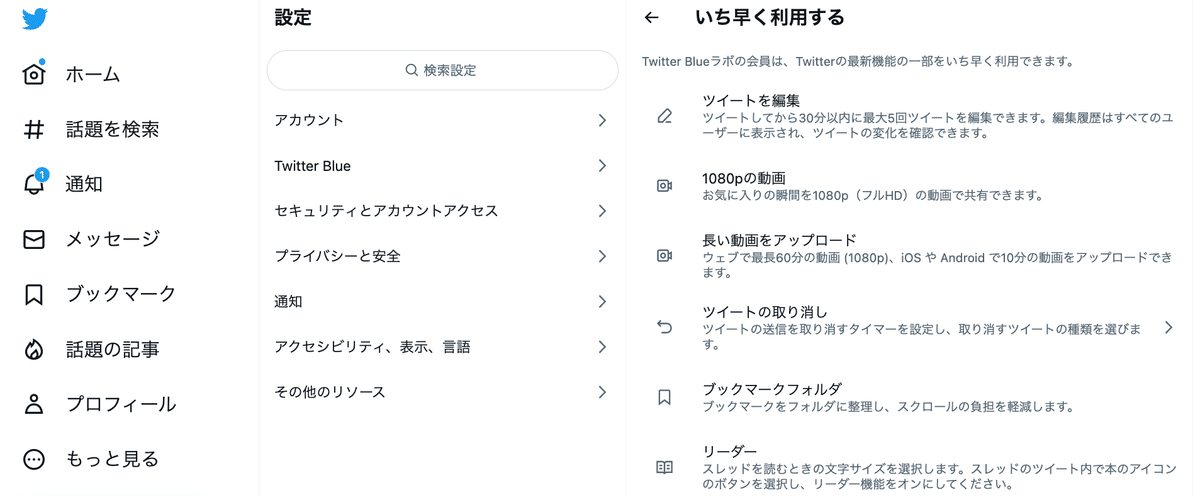Open その他のリソース settings item
Screen dimensions: 1200x496
pos(442,392)
